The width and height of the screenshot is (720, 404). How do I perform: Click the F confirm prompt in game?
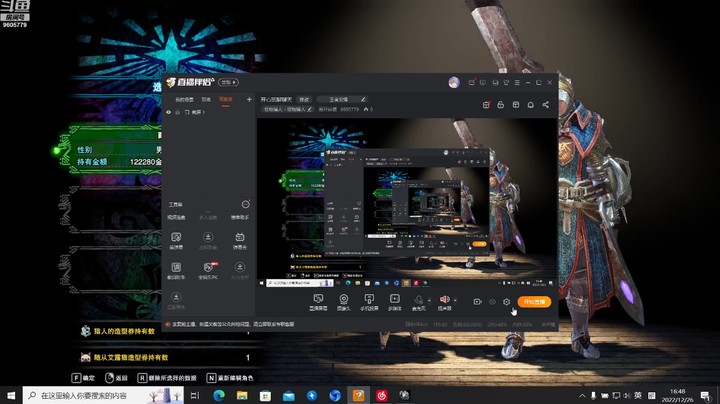(x=83, y=378)
